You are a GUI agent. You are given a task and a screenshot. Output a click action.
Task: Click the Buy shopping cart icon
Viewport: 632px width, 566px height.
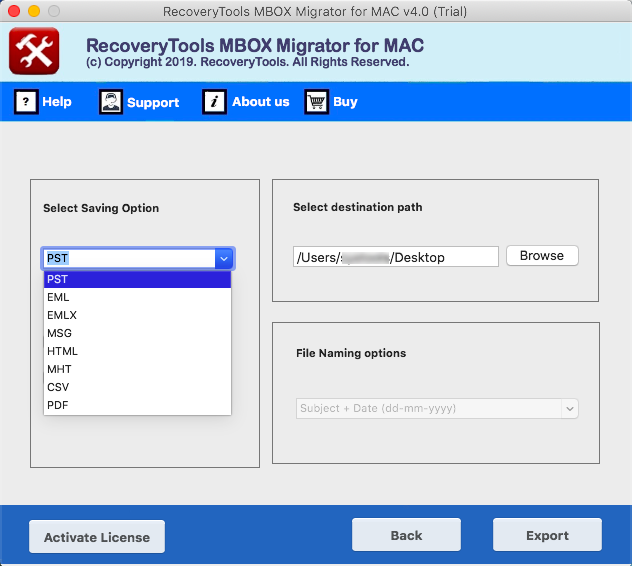[x=316, y=102]
